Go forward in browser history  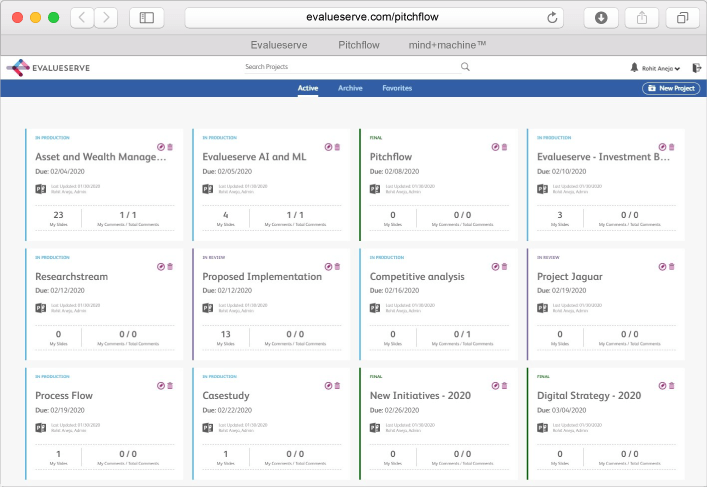point(106,18)
